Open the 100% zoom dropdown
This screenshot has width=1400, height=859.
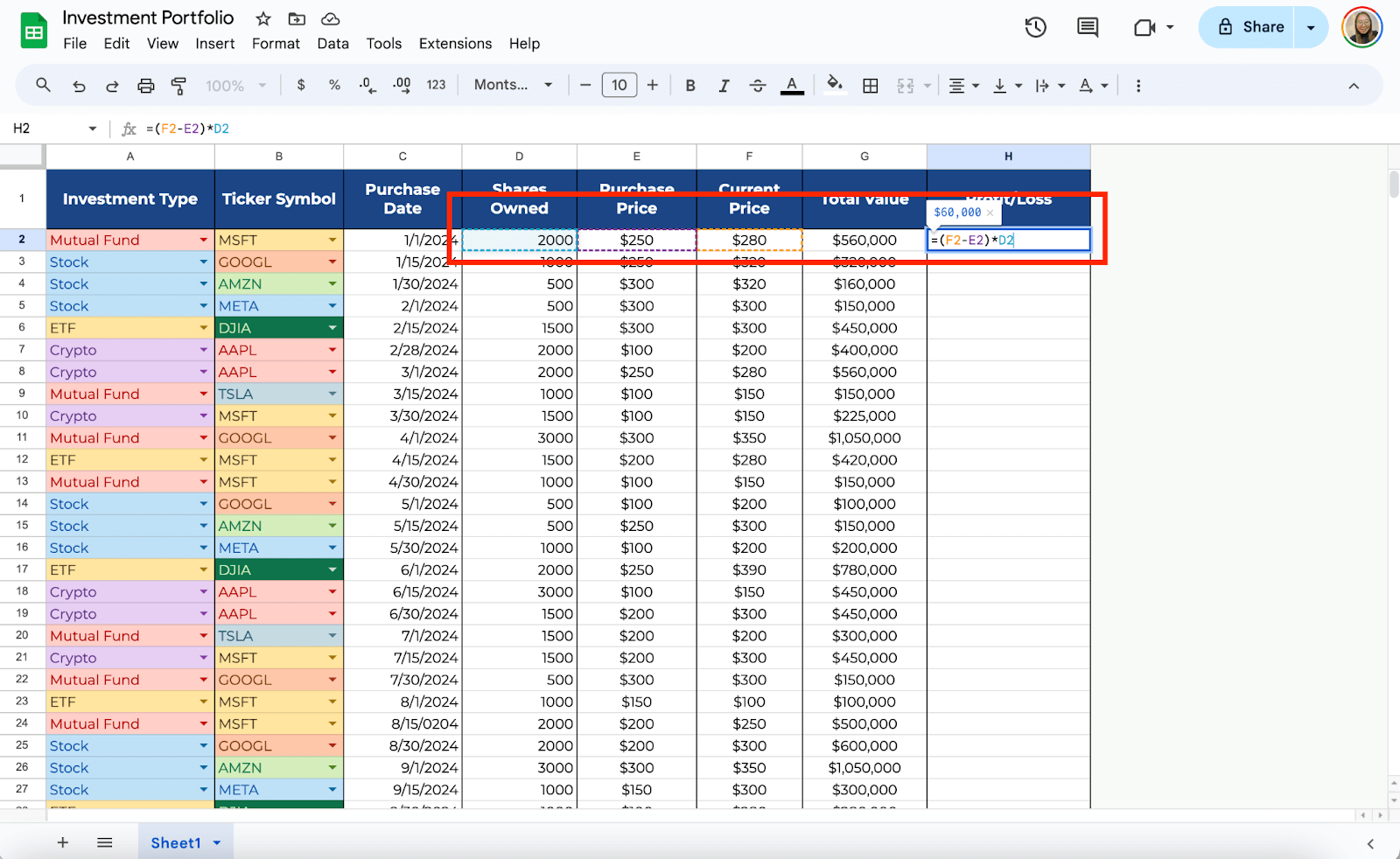click(235, 86)
